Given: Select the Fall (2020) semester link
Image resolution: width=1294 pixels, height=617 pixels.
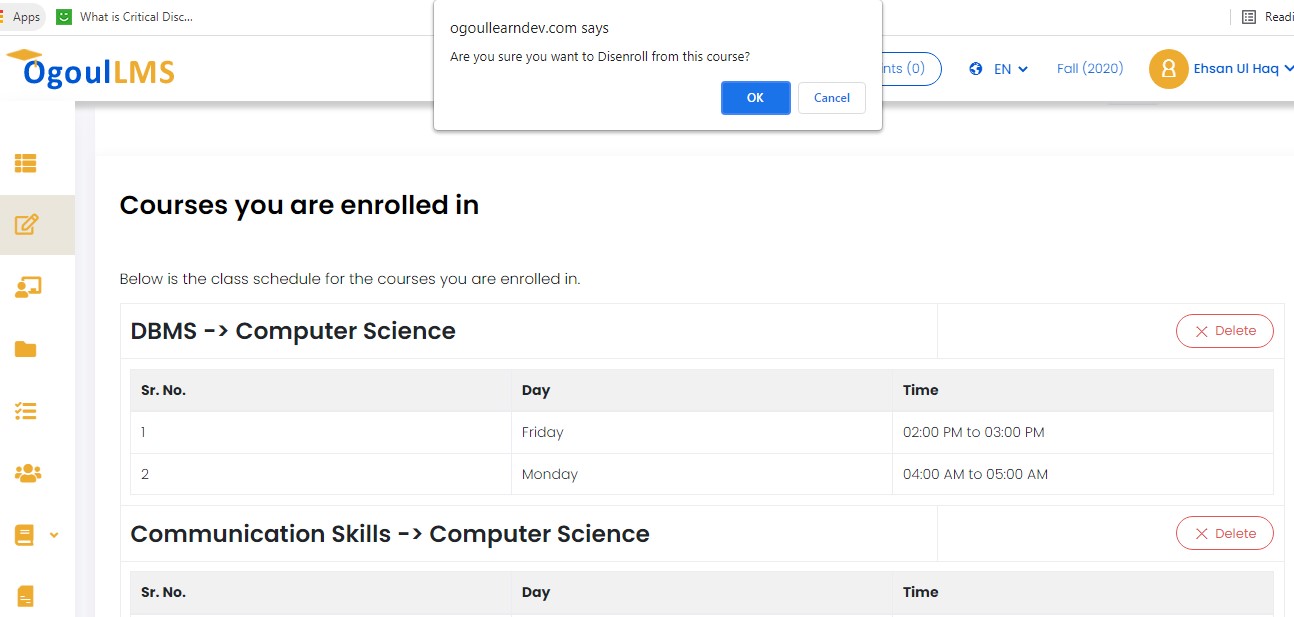Looking at the screenshot, I should click(1089, 69).
